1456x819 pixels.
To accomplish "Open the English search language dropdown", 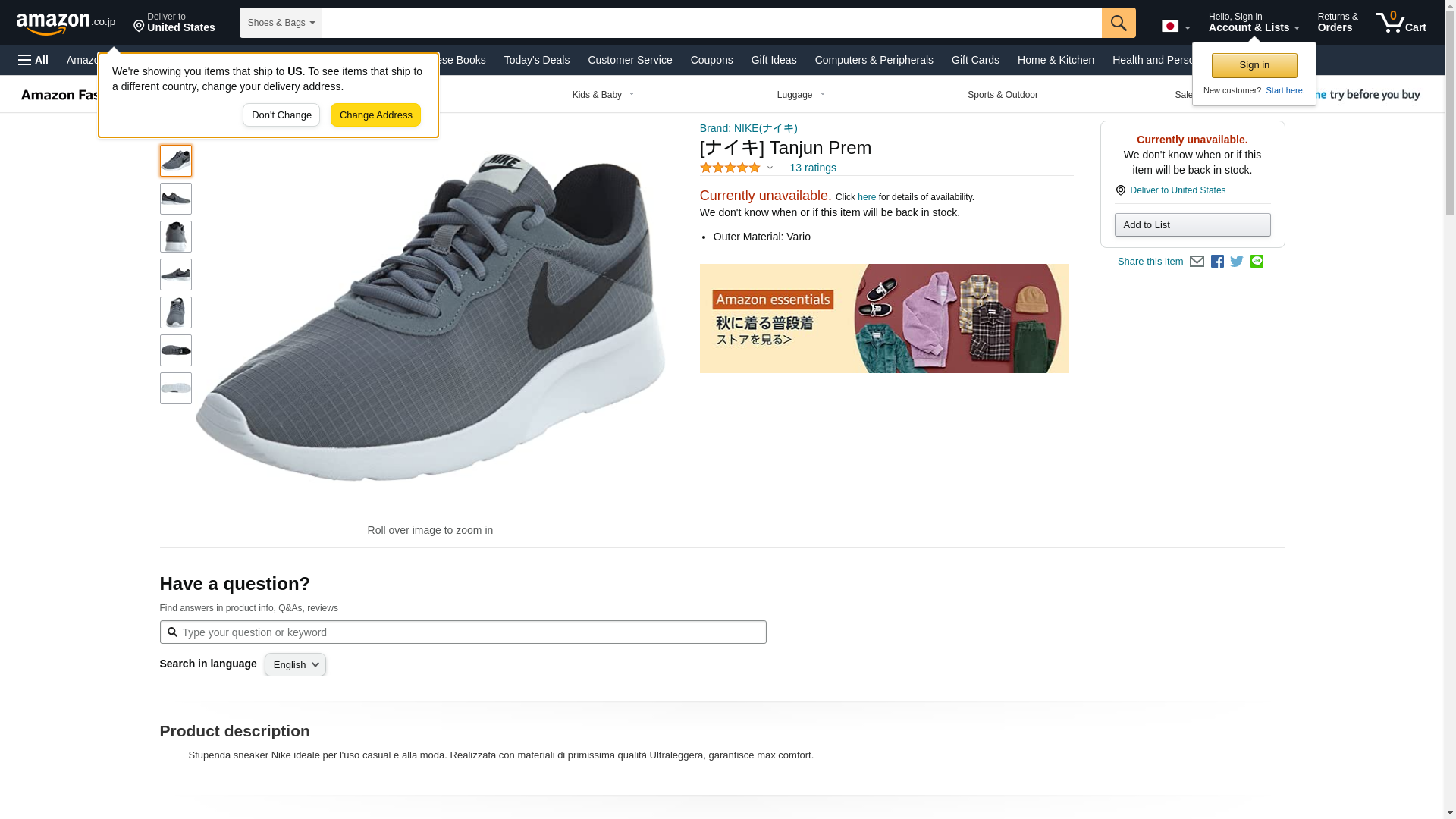I will click(x=295, y=665).
